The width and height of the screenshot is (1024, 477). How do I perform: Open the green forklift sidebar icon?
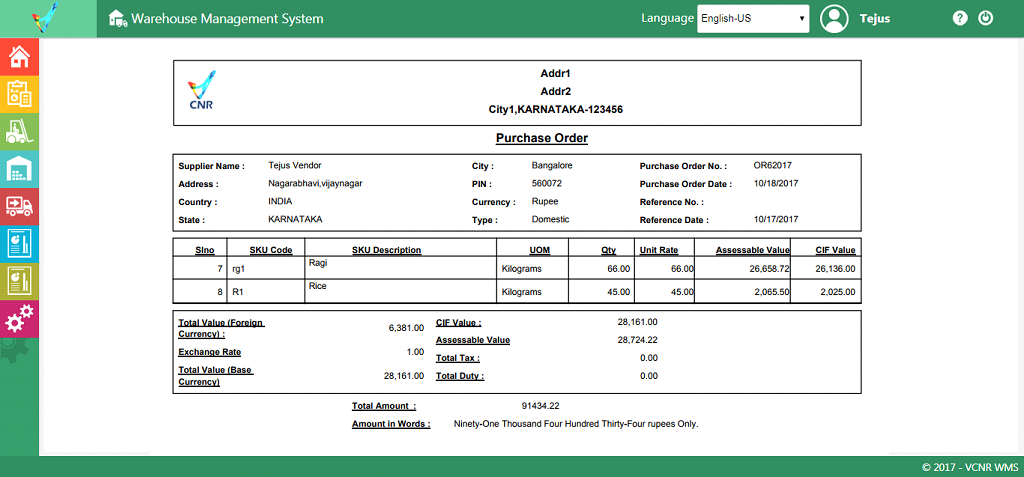pyautogui.click(x=19, y=132)
